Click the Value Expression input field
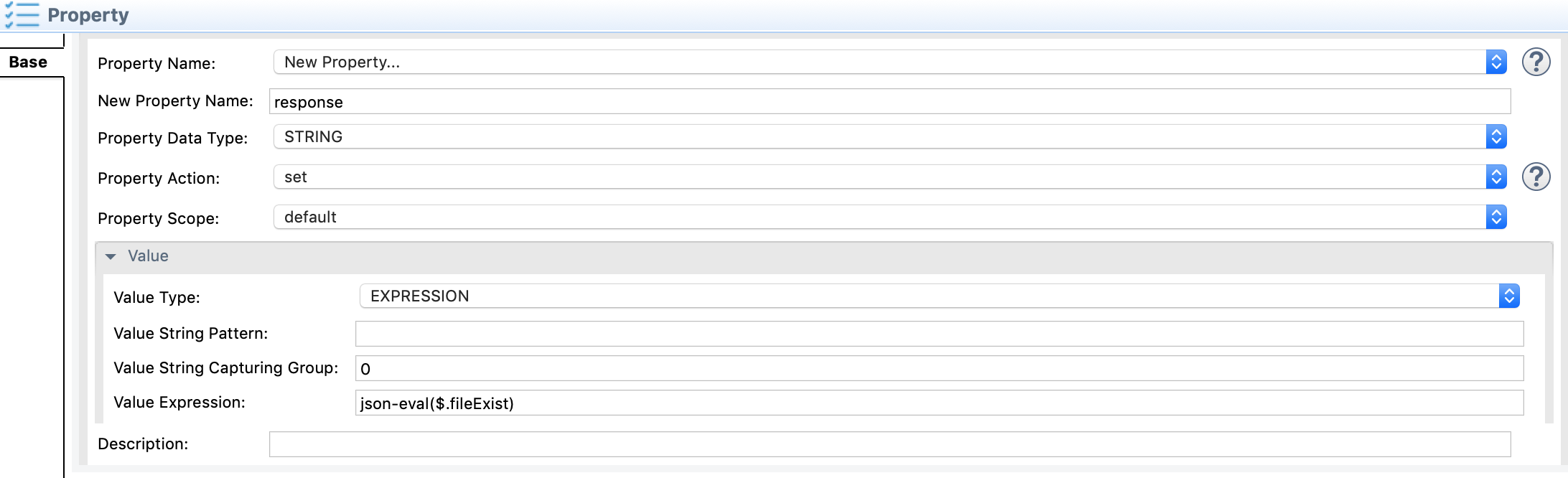Viewport: 1568px width, 478px height. (x=939, y=403)
